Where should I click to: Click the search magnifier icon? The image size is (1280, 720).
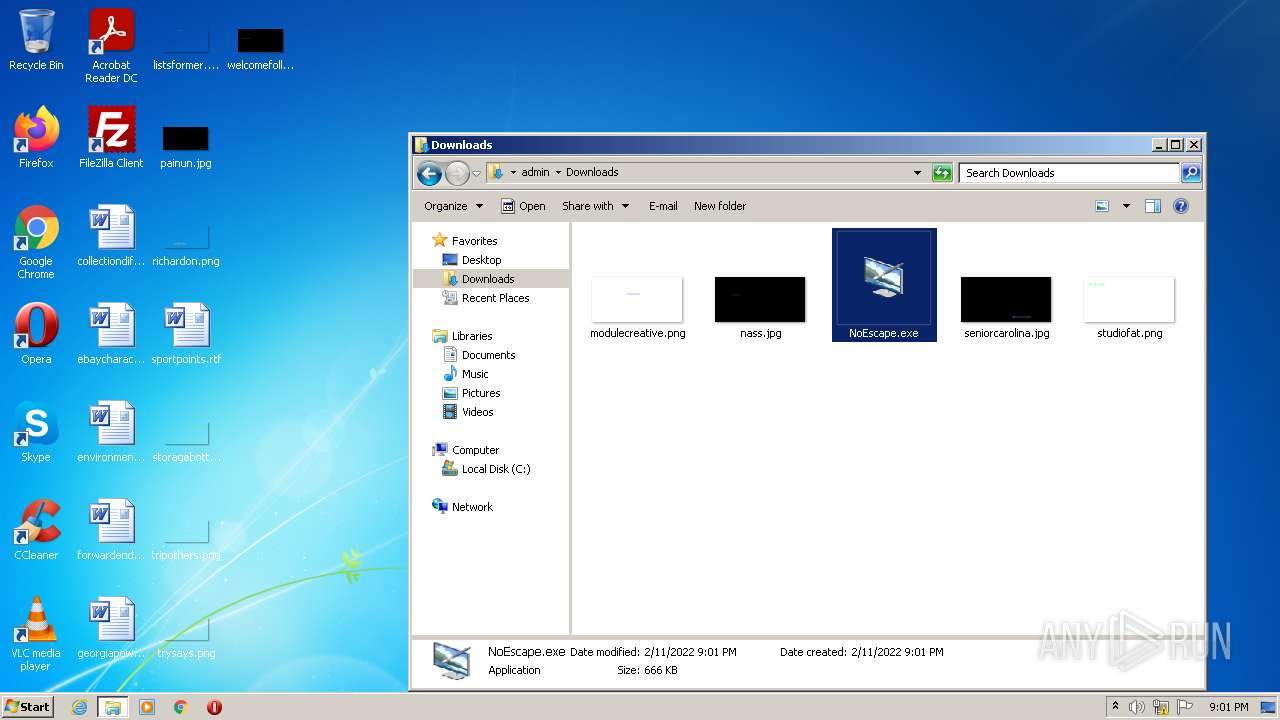pos(1191,173)
